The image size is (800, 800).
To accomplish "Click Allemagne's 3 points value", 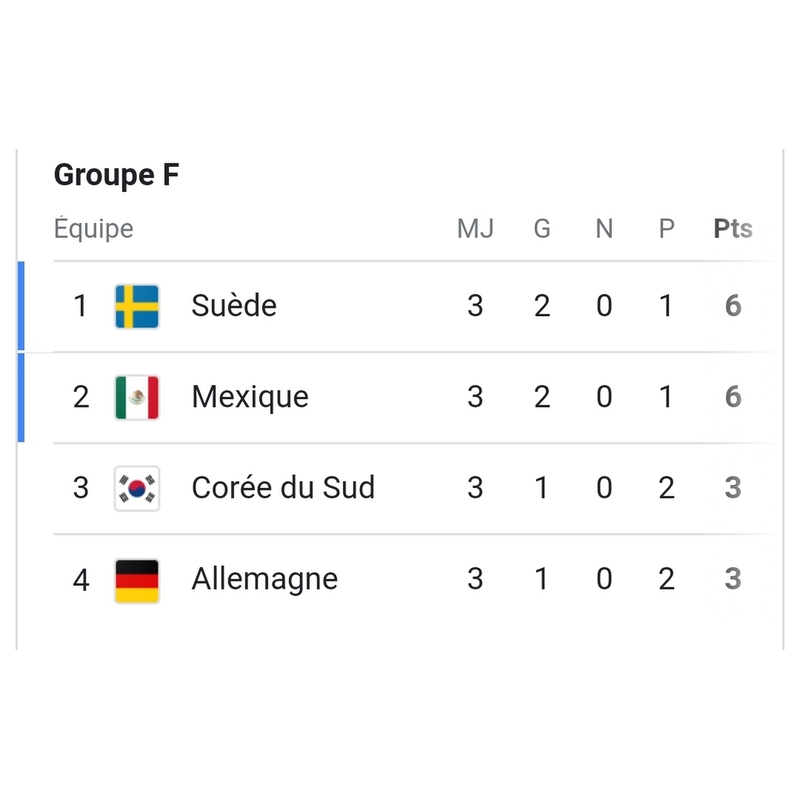I will click(733, 580).
